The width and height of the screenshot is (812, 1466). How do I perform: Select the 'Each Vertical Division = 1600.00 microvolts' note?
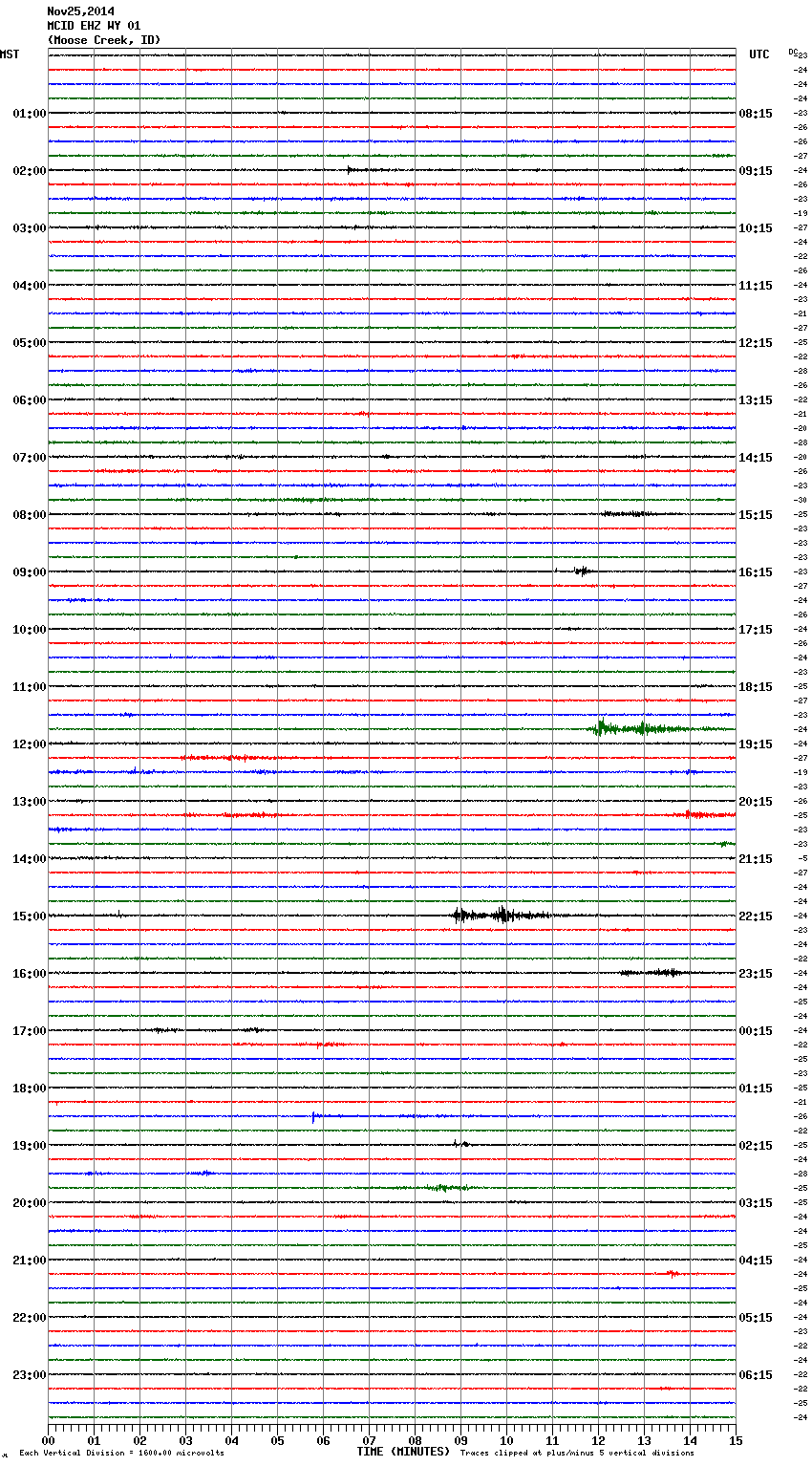coord(121,1453)
